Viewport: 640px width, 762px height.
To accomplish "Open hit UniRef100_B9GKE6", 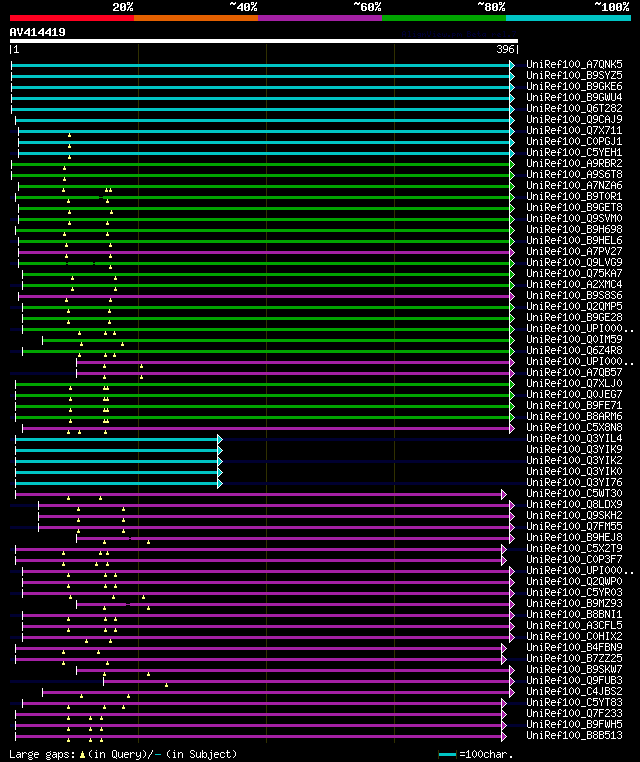I will pos(574,86).
